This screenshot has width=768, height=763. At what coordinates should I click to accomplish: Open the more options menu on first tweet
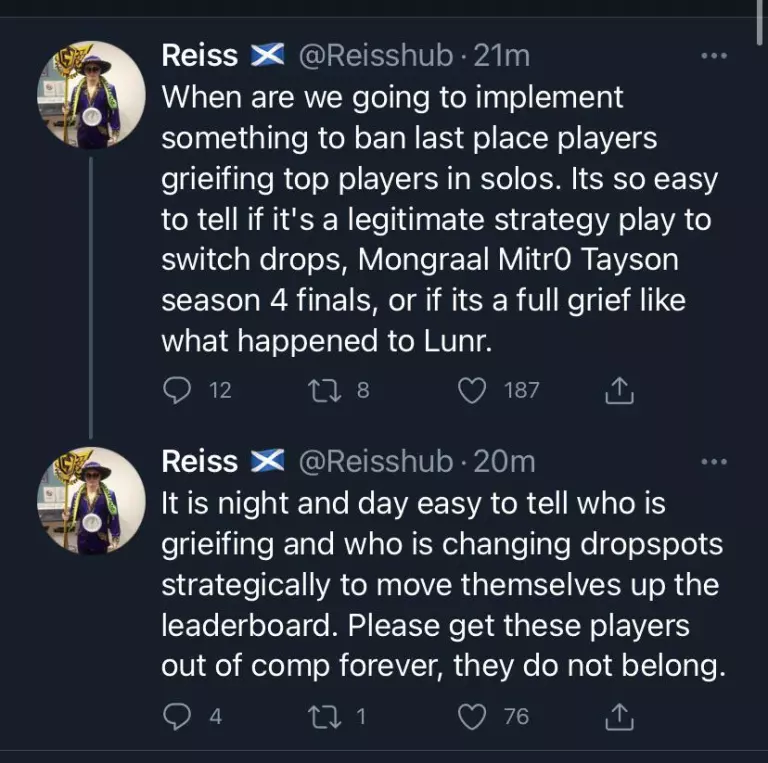click(x=714, y=56)
